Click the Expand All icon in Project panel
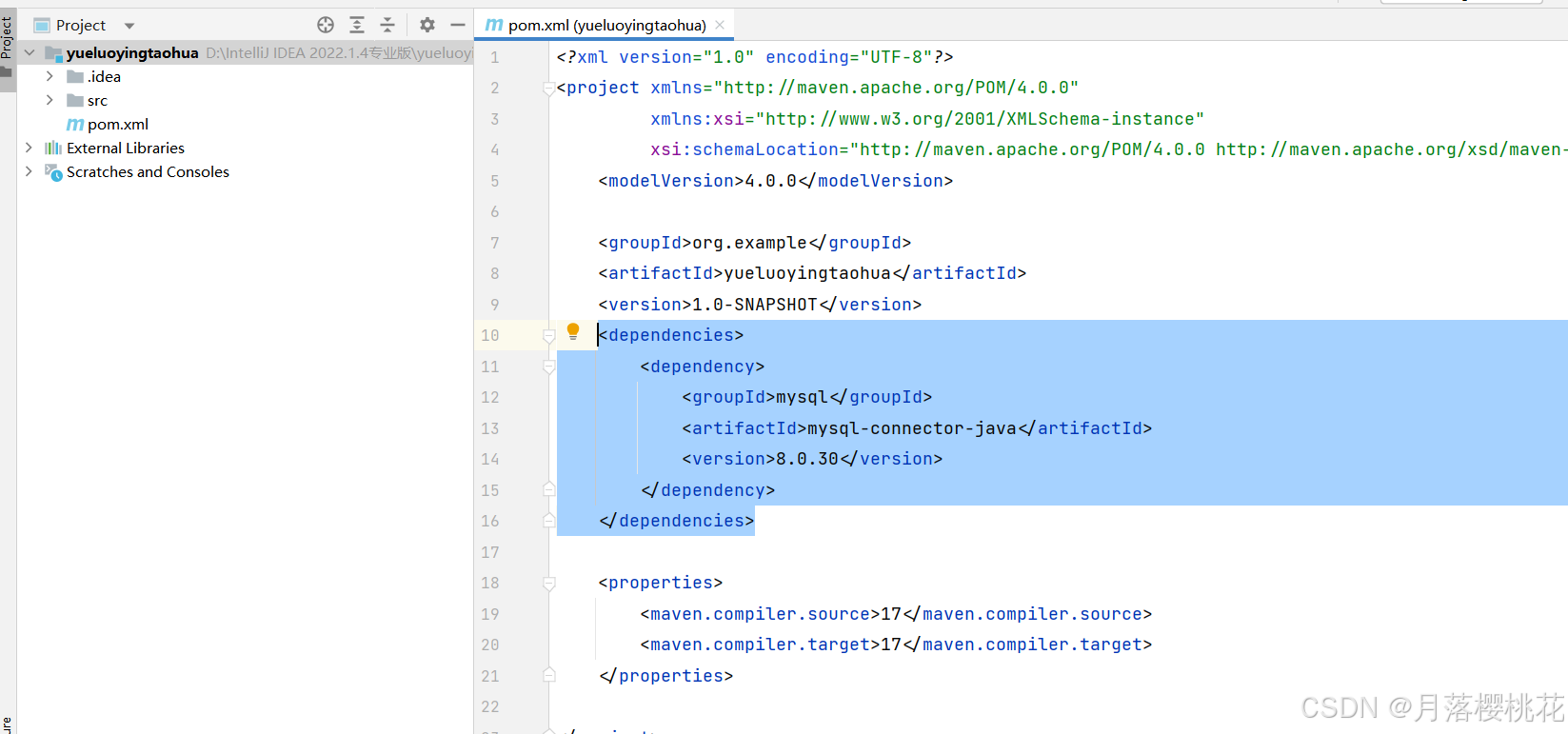1568x734 pixels. [x=357, y=25]
